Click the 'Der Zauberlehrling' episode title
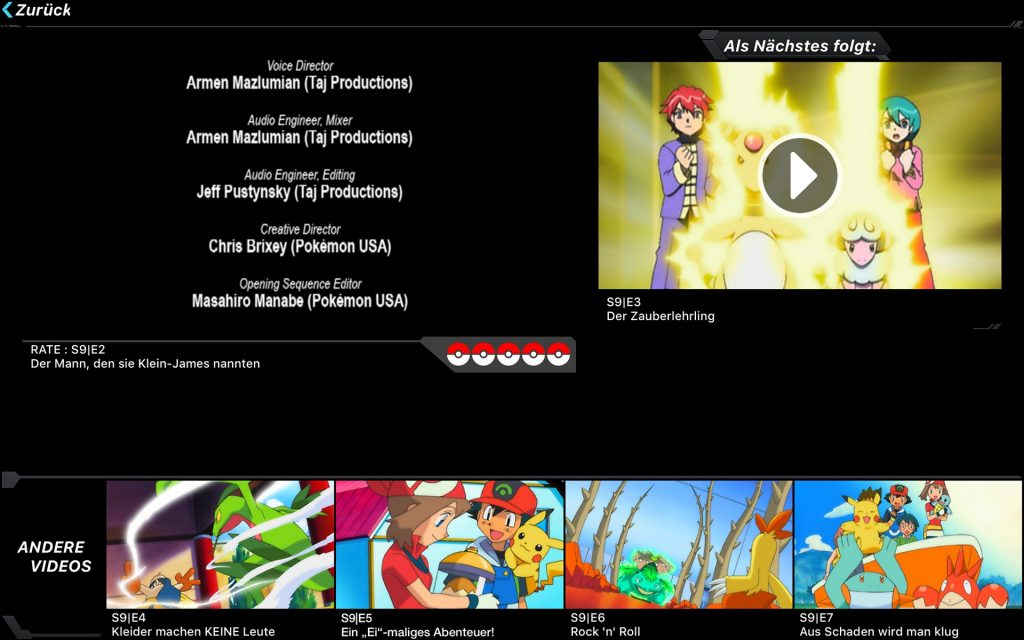The image size is (1024, 640). pos(660,316)
